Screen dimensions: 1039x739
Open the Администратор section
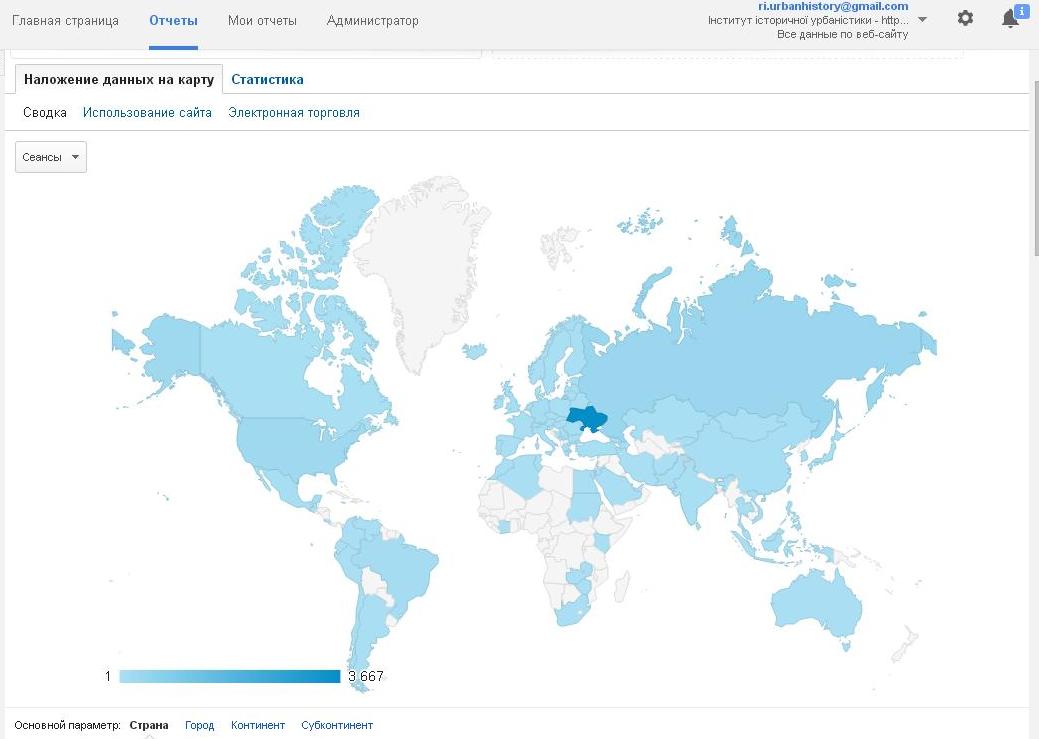[x=372, y=21]
